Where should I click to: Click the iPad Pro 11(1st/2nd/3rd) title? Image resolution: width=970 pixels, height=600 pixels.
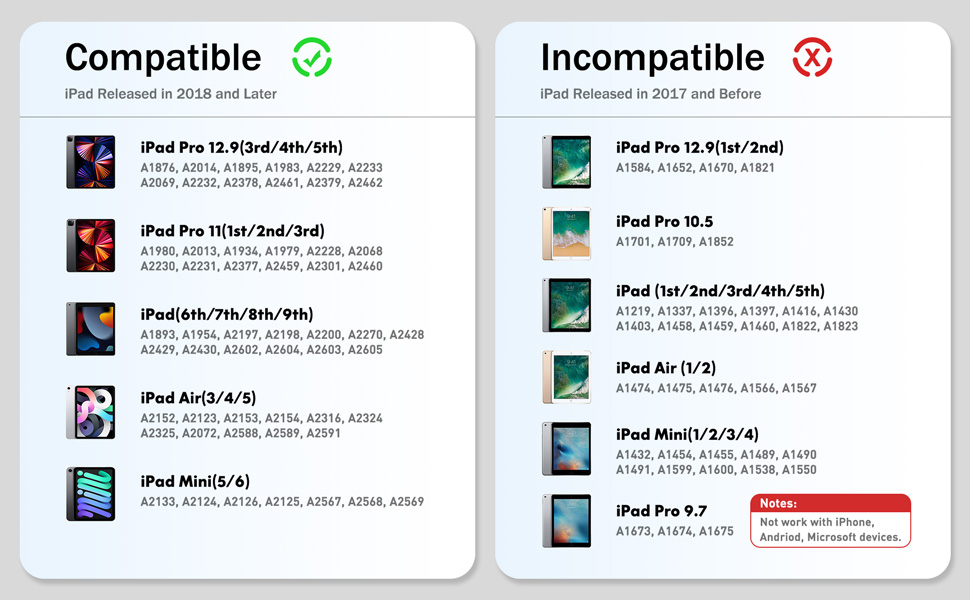tap(232, 231)
